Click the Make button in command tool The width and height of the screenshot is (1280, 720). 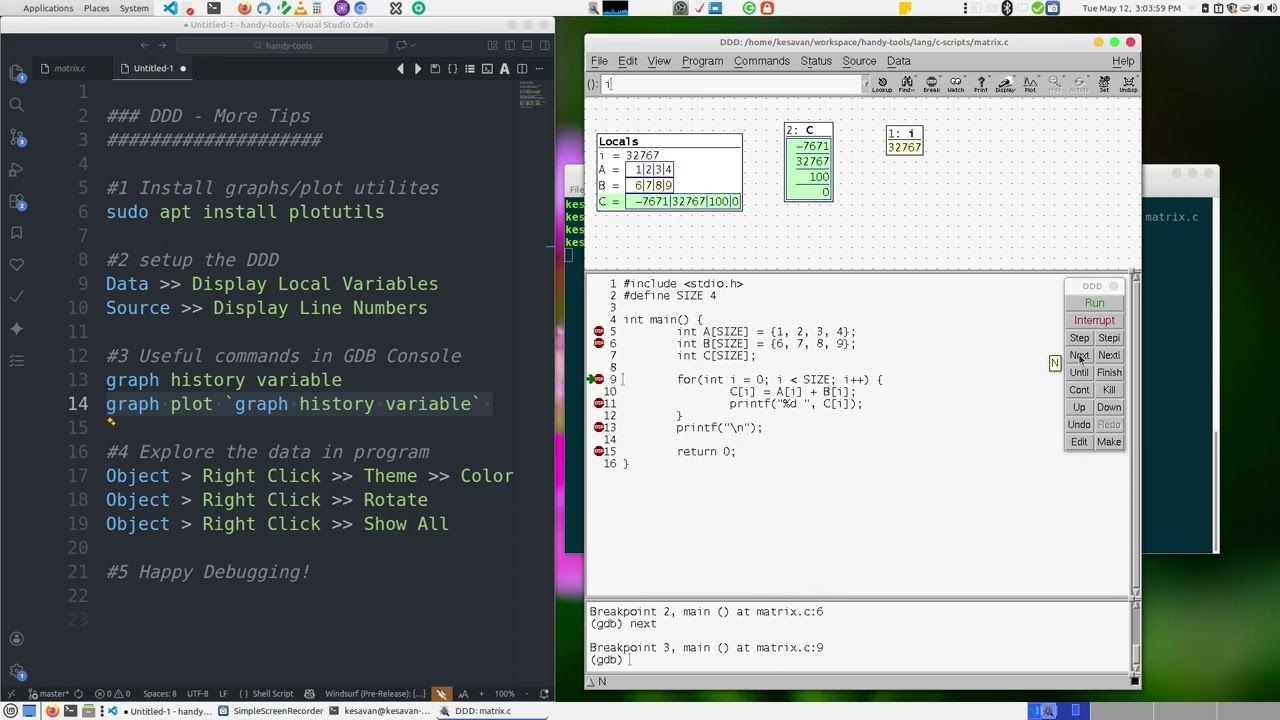pyautogui.click(x=1109, y=442)
